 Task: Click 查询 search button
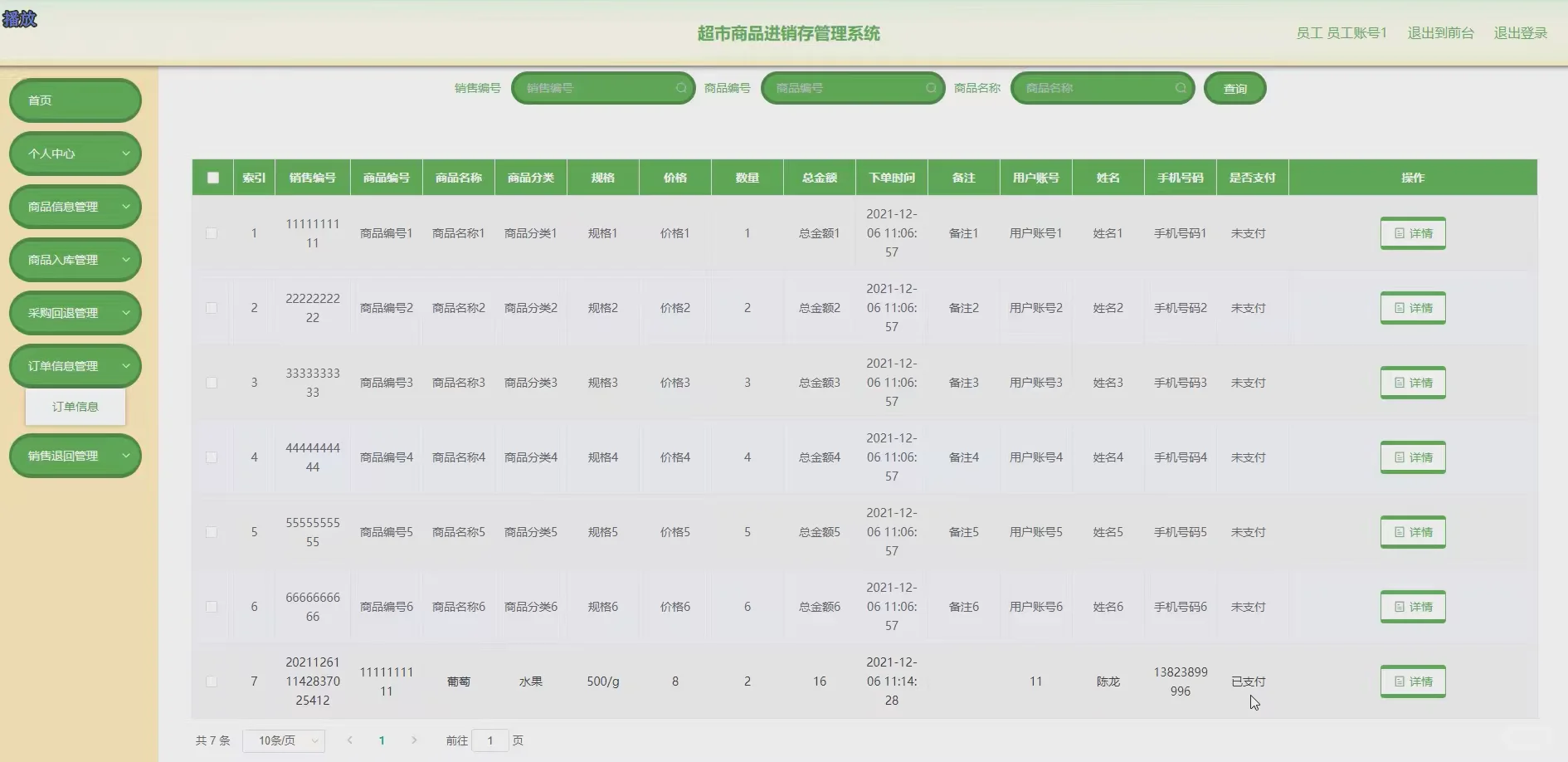(x=1235, y=89)
